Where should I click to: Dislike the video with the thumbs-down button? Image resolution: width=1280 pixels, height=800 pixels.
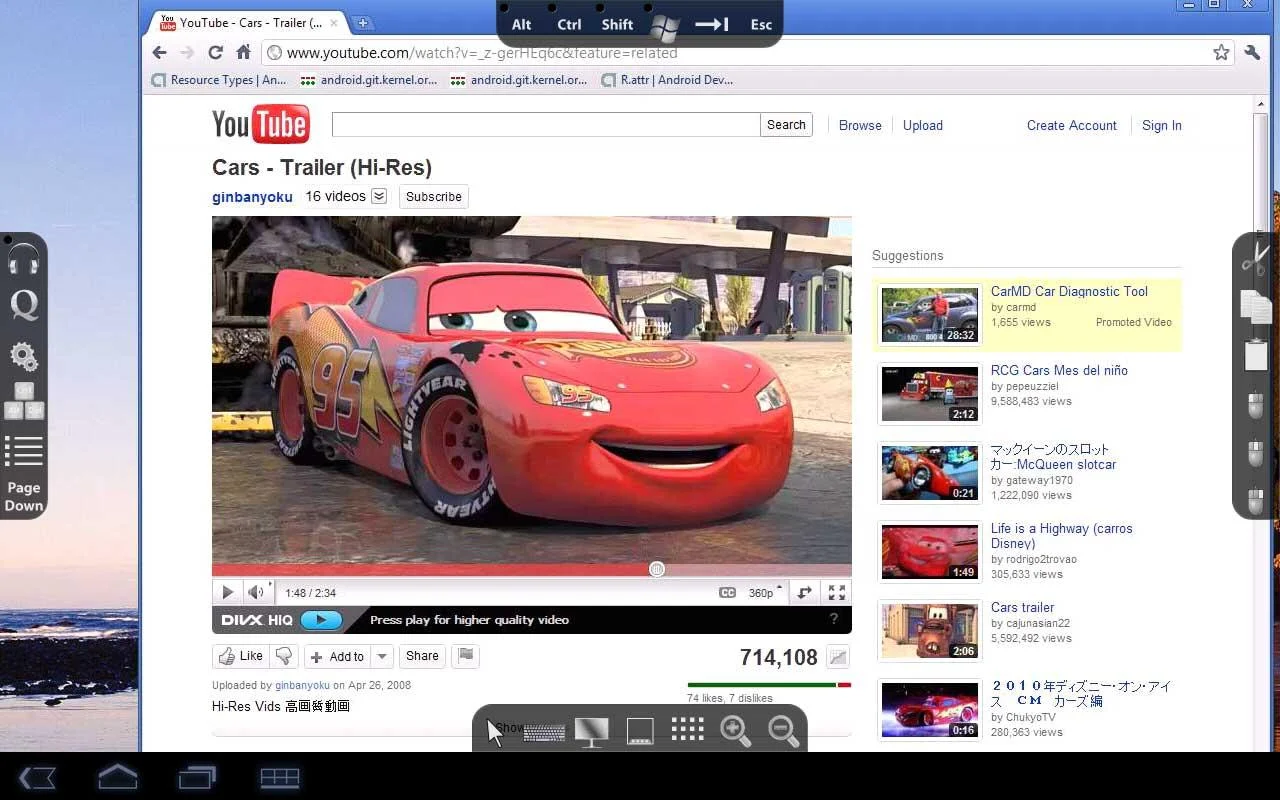tap(284, 656)
